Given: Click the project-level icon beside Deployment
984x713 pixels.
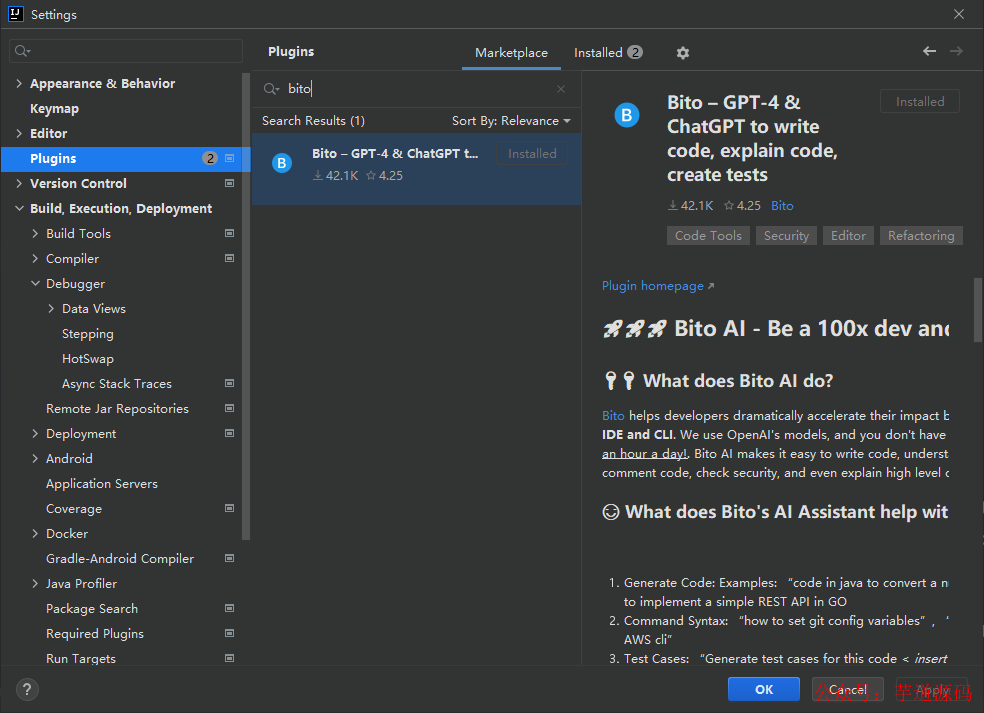Looking at the screenshot, I should 230,434.
